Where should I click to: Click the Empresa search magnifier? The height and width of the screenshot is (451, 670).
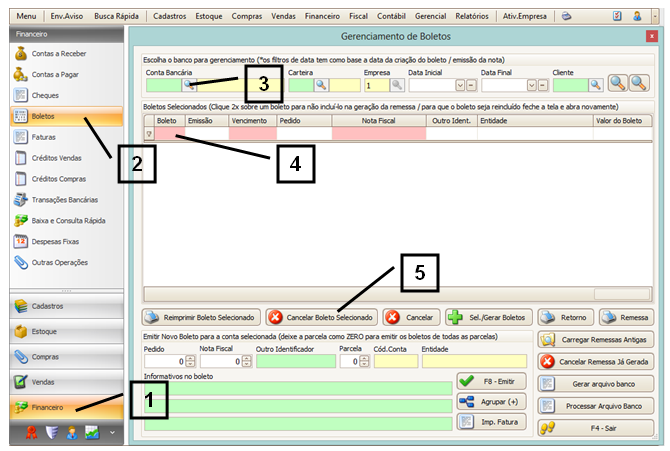397,85
